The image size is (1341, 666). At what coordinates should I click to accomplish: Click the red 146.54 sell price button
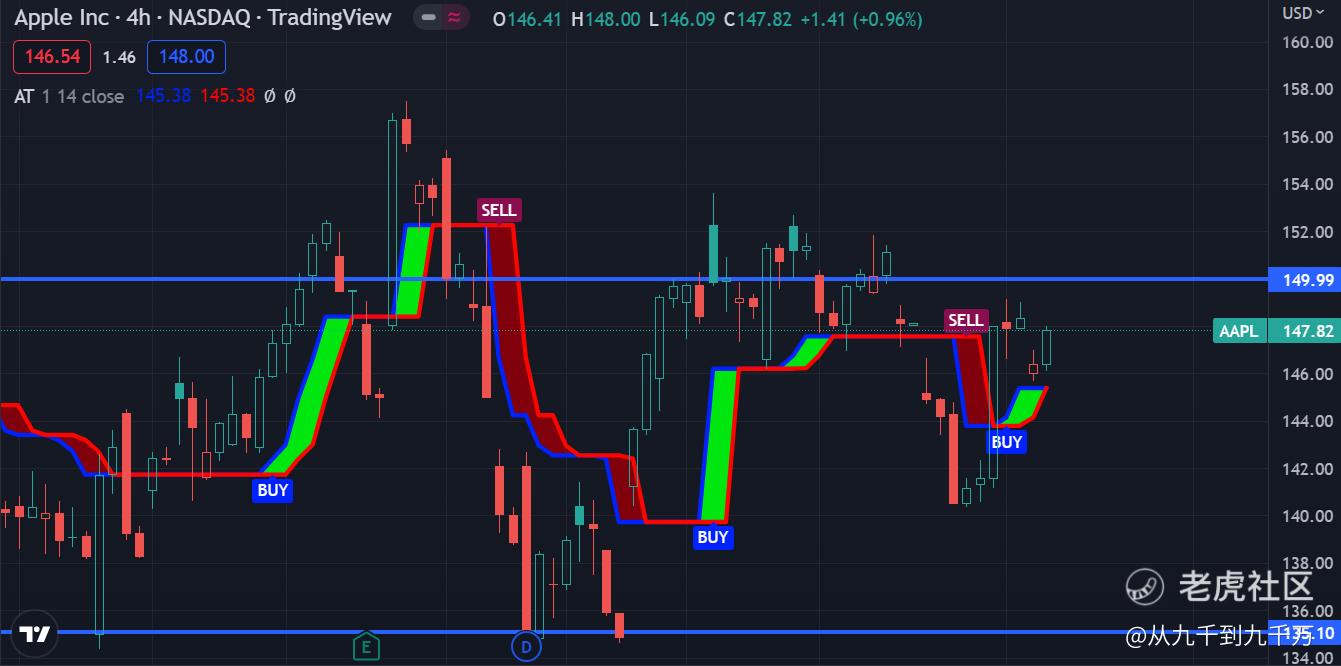click(x=52, y=57)
